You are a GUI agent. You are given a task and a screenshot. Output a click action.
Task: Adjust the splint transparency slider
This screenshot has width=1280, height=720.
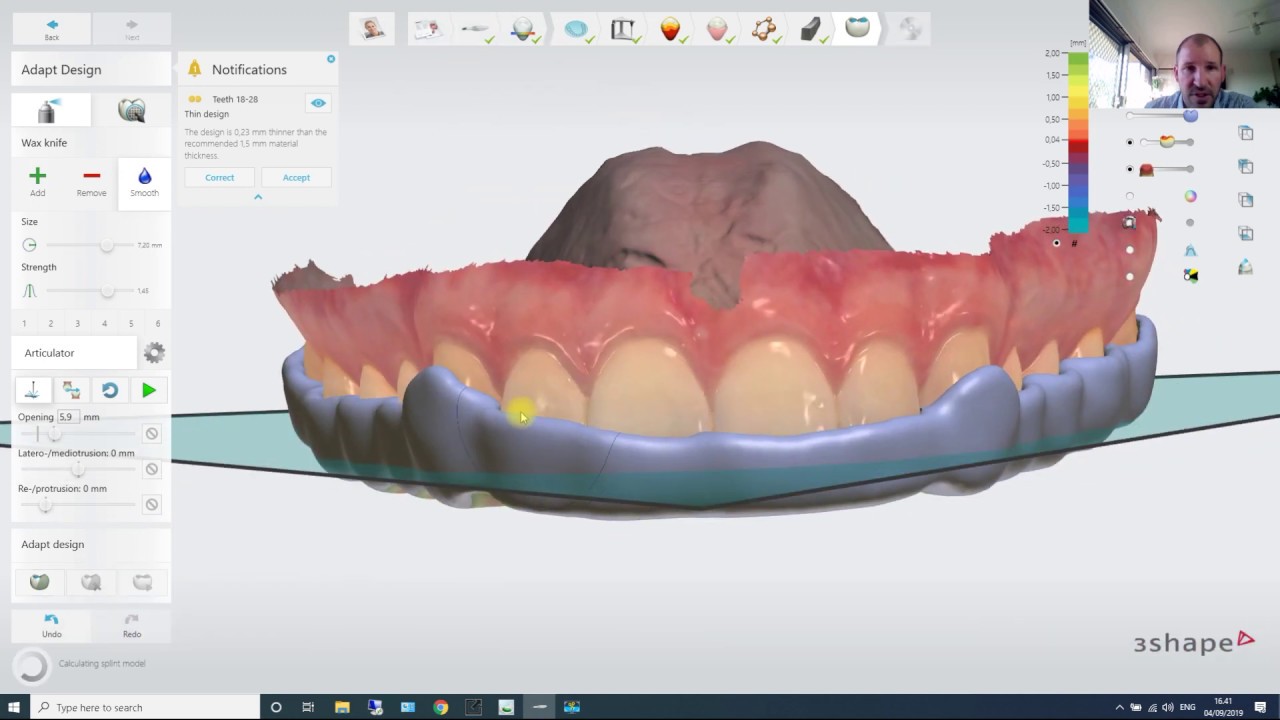point(1161,116)
